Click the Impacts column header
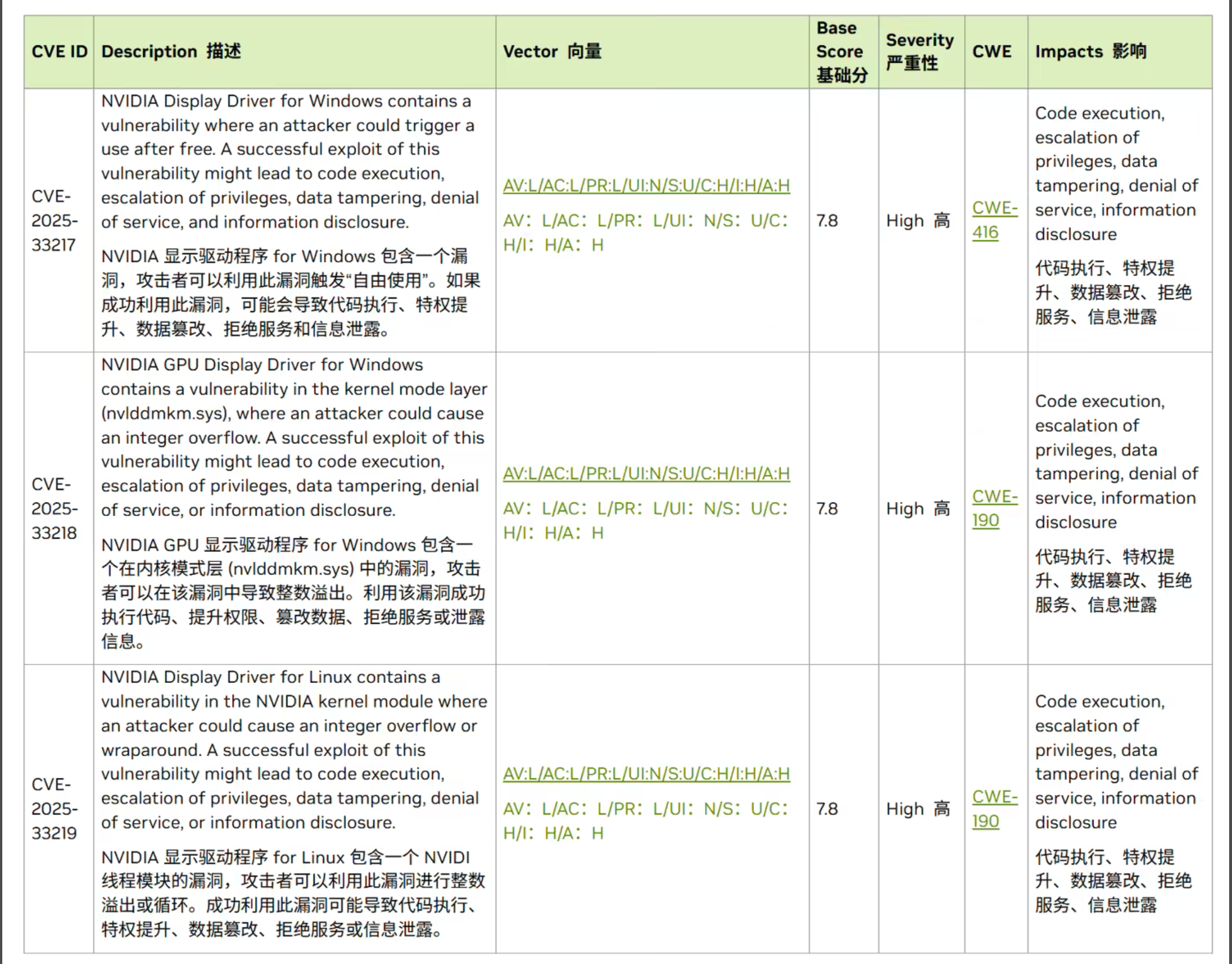 click(1090, 52)
